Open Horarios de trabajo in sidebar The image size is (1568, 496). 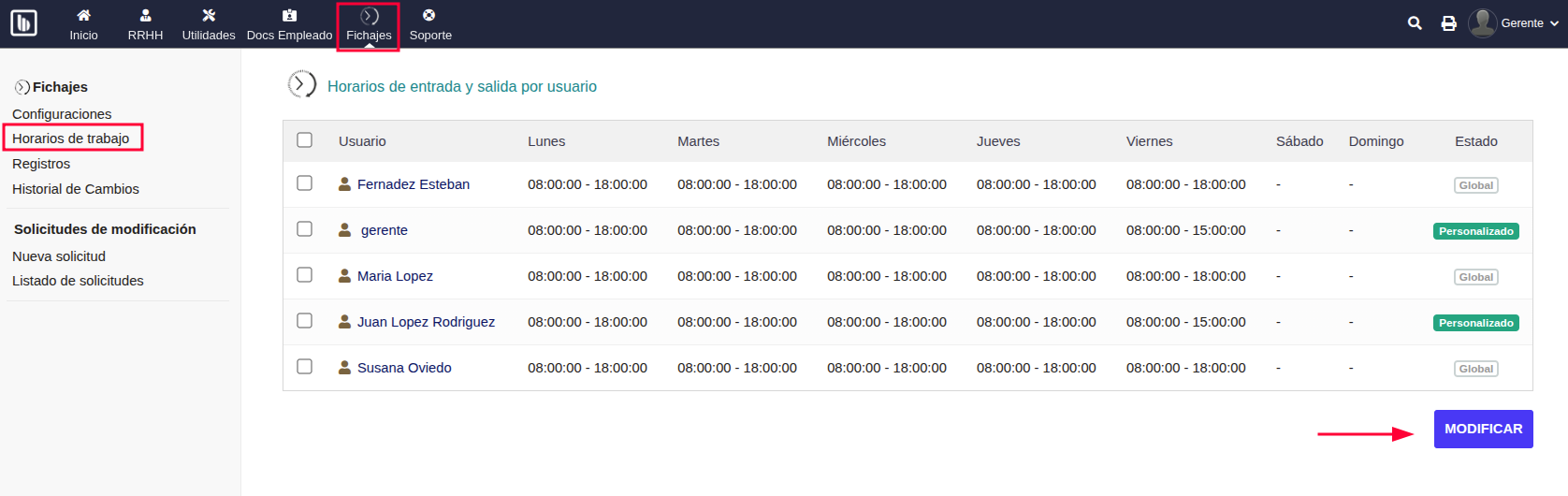[x=71, y=139]
